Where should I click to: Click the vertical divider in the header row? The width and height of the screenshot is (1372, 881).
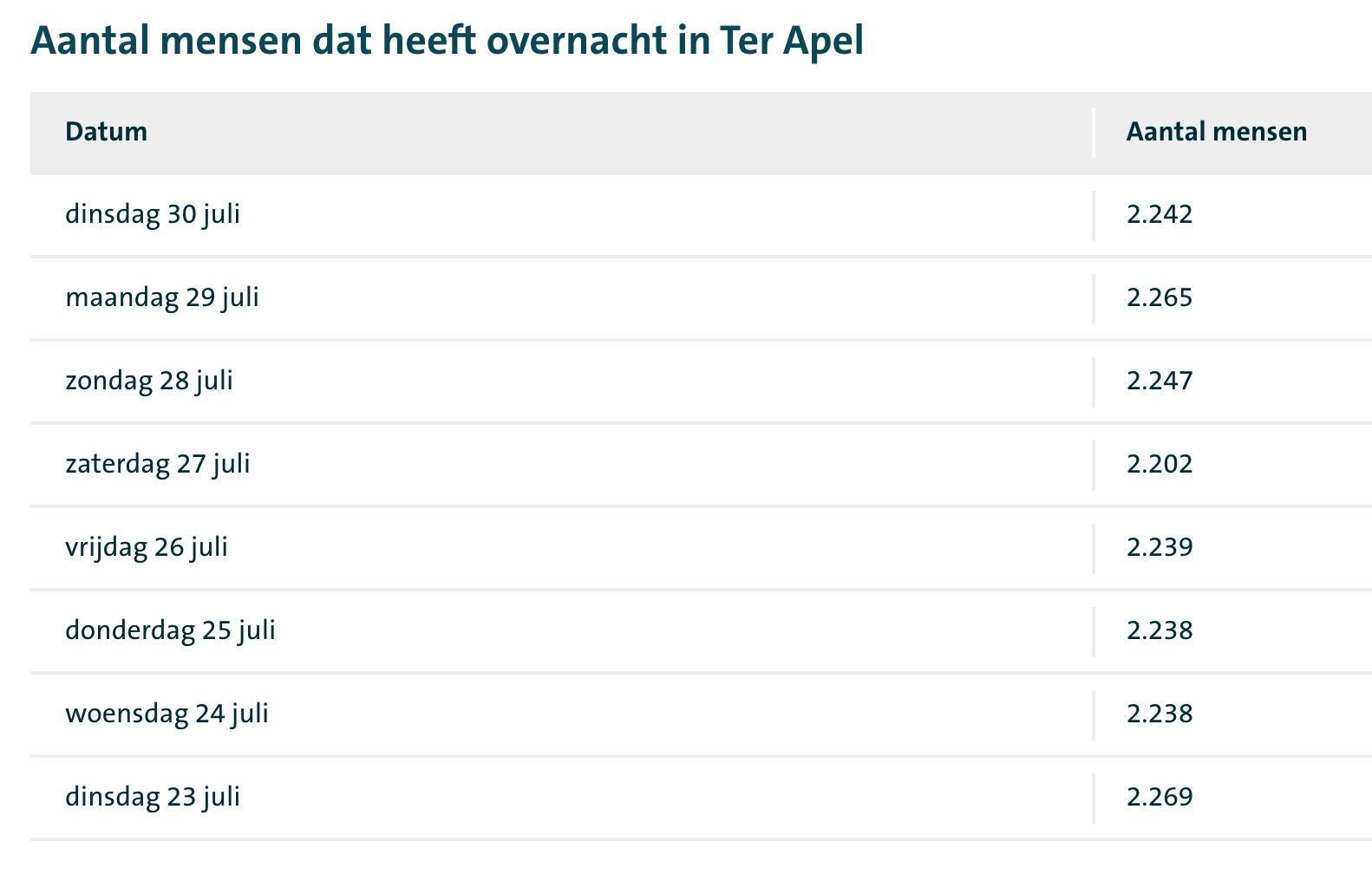coord(1094,133)
